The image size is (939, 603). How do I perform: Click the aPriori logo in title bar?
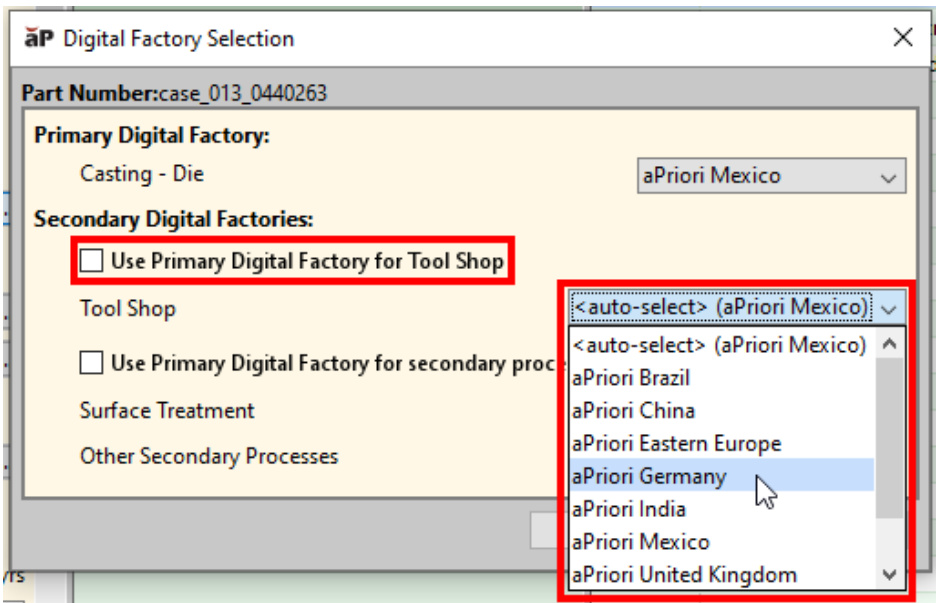coord(38,39)
